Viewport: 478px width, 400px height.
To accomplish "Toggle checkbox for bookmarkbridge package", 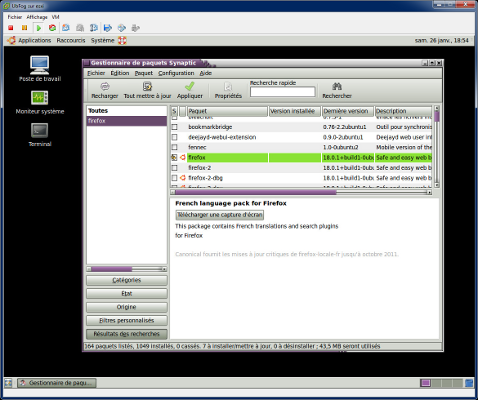I will (174, 127).
